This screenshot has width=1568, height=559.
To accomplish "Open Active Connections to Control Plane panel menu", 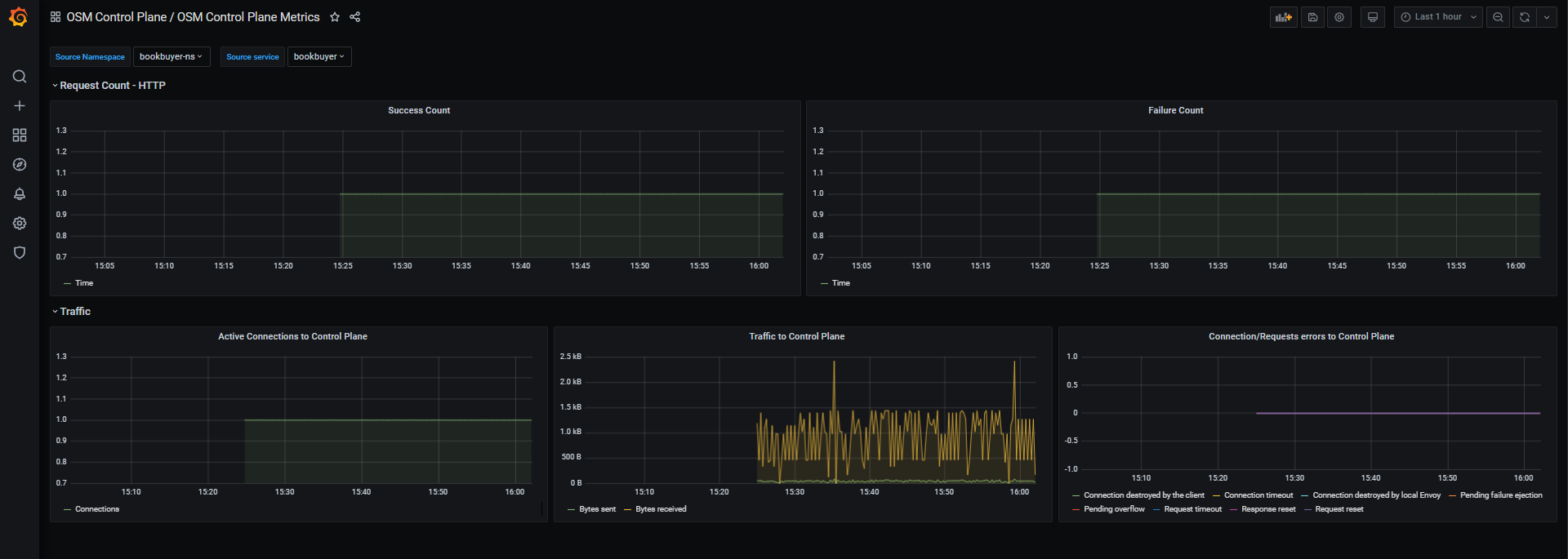I will [292, 336].
